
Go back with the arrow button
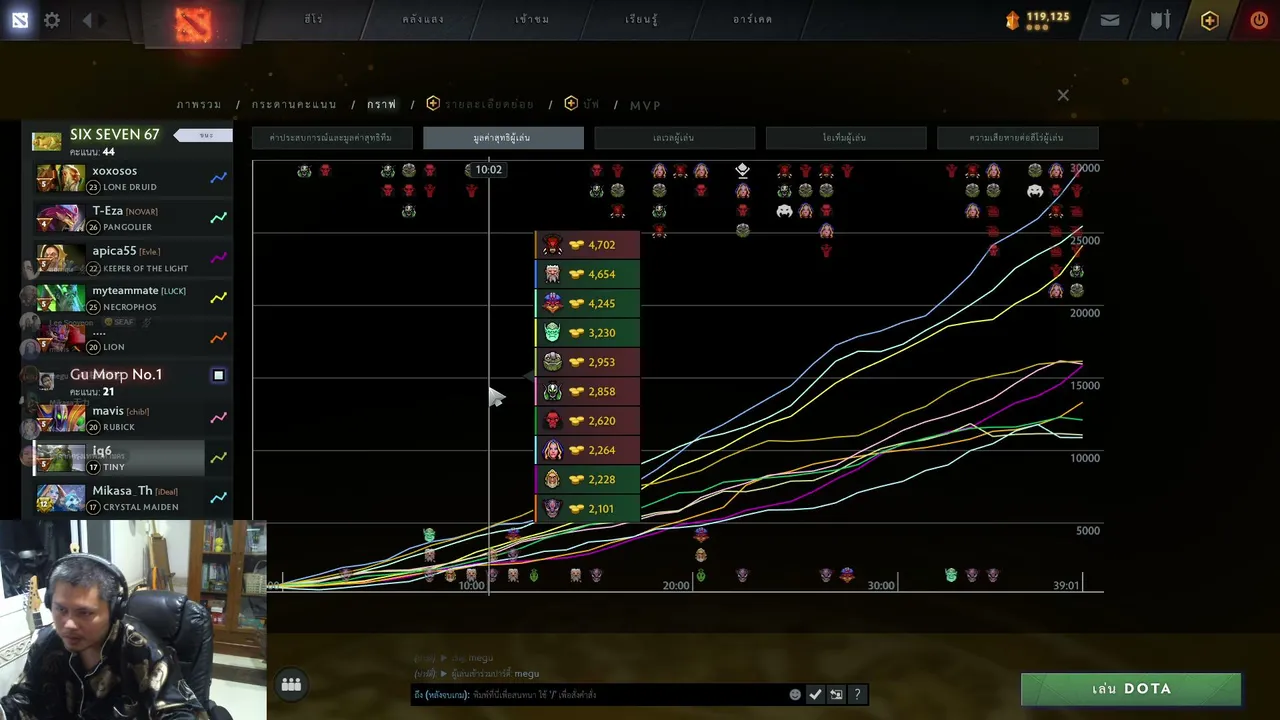click(x=87, y=20)
